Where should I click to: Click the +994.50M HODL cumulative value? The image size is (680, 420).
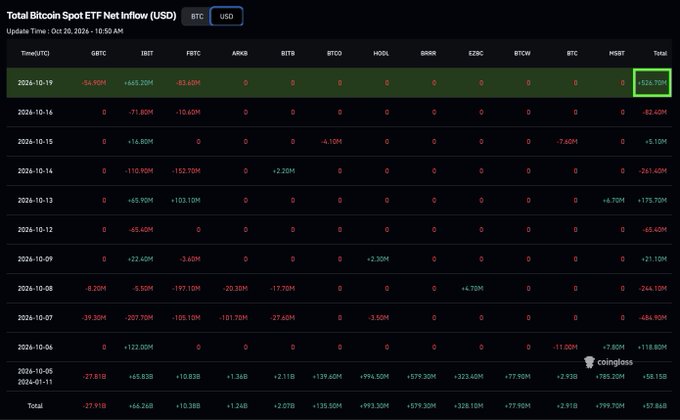(x=374, y=377)
